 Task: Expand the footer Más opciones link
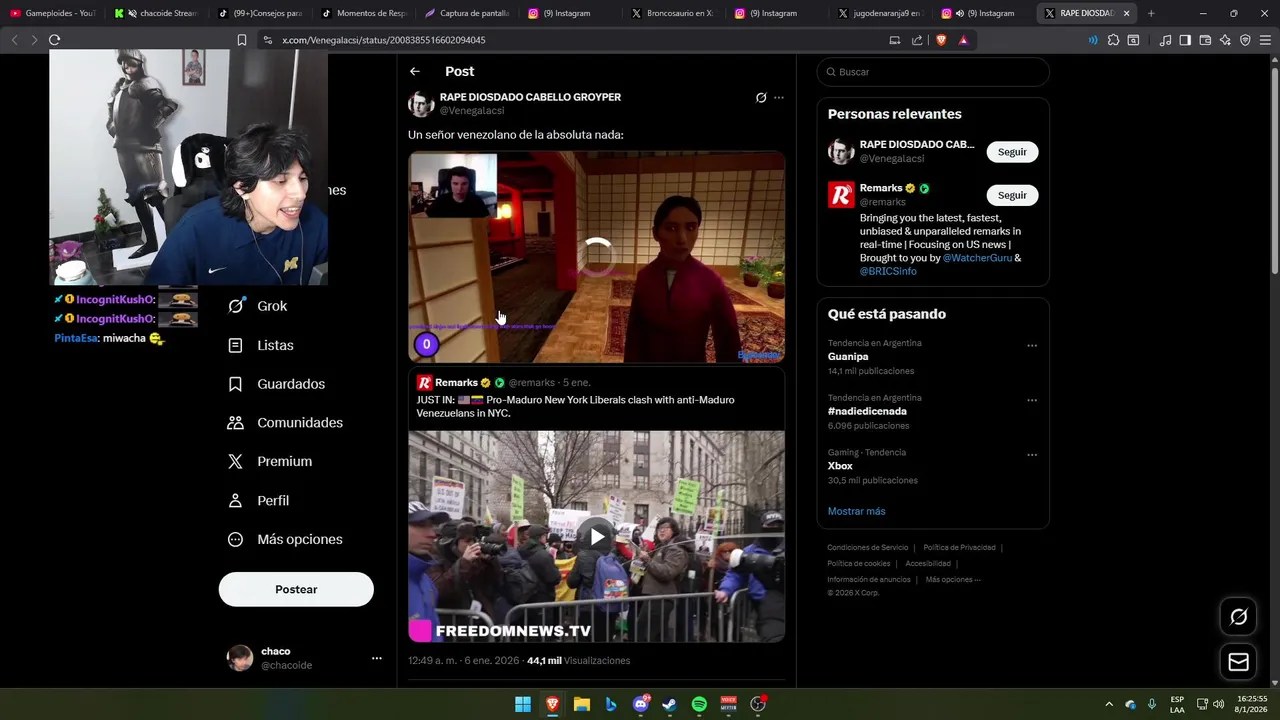[953, 580]
